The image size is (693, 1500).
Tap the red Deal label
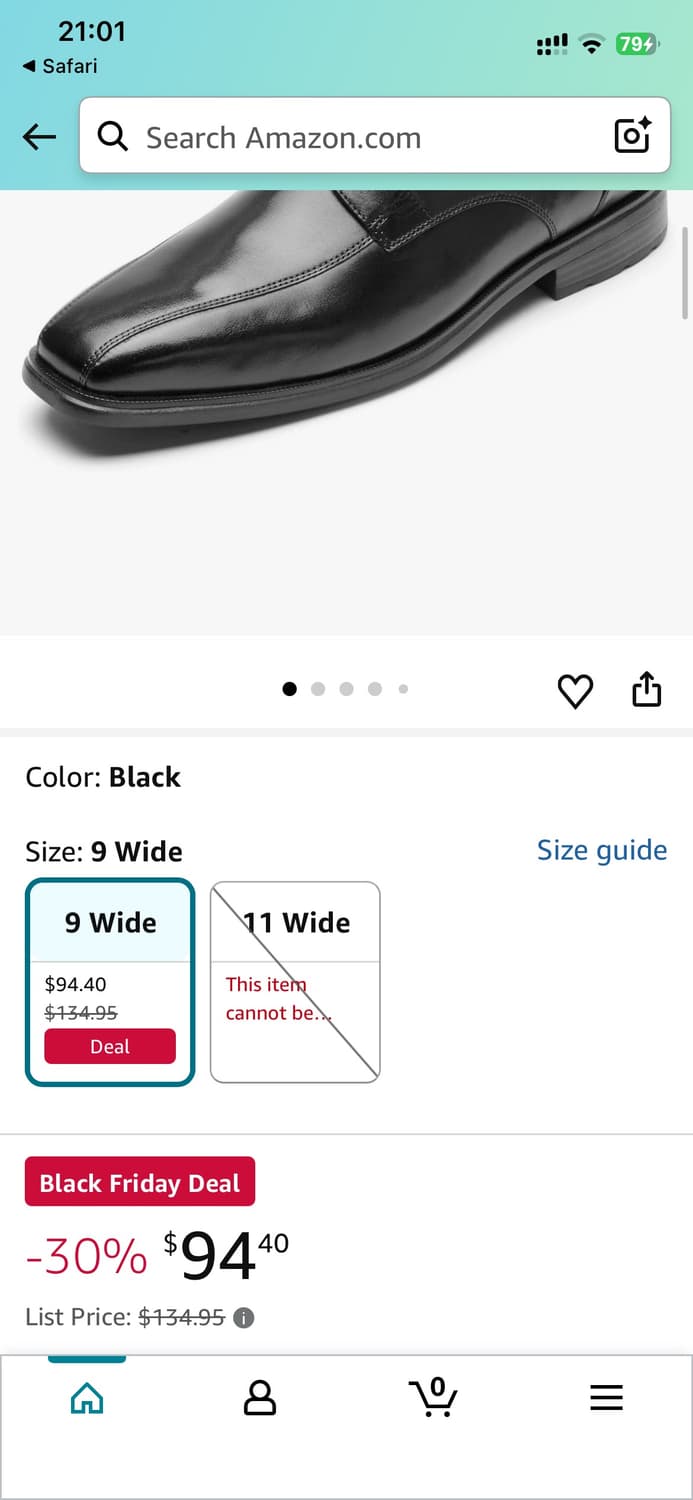[x=110, y=1047]
